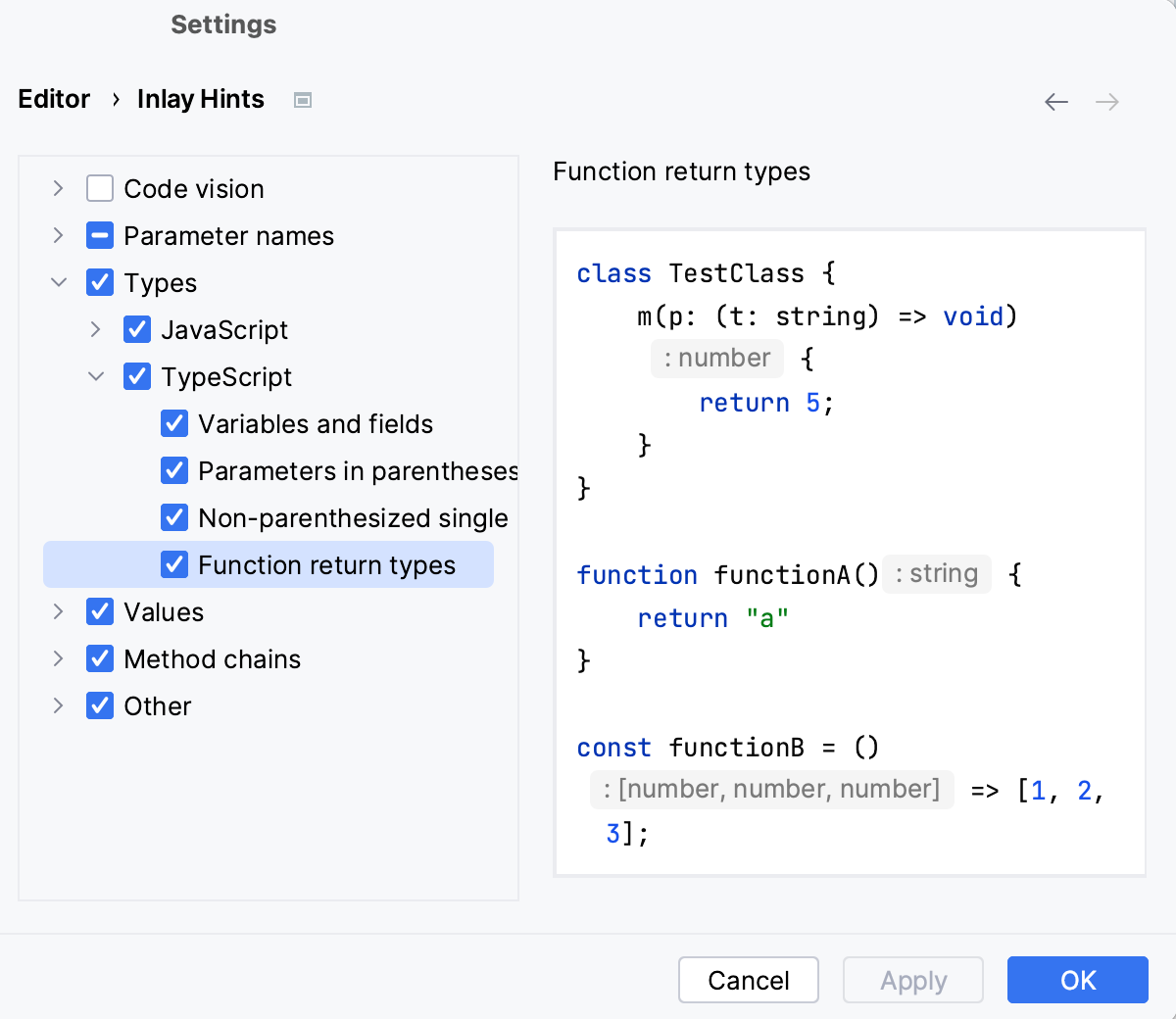Uncheck the Types checkbox

pos(99,282)
